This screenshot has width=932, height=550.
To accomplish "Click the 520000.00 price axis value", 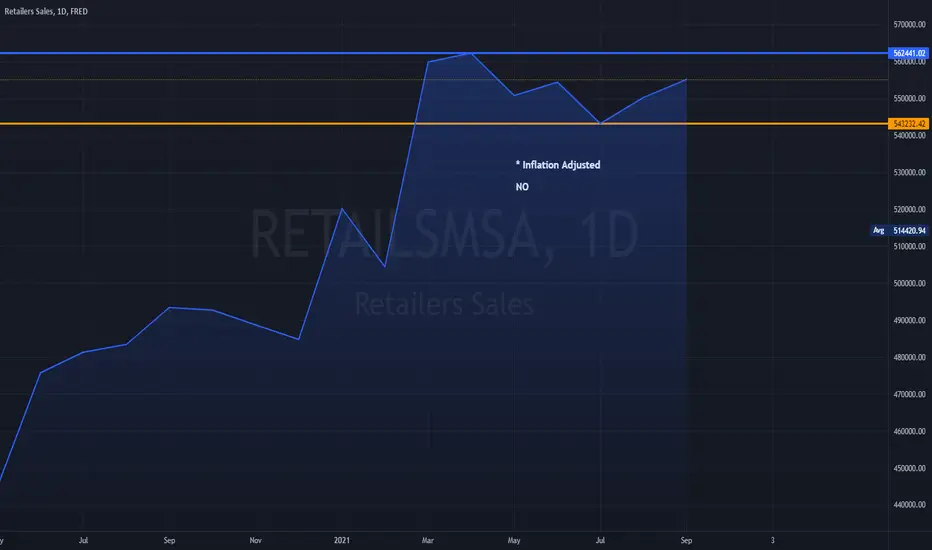I will (x=909, y=209).
